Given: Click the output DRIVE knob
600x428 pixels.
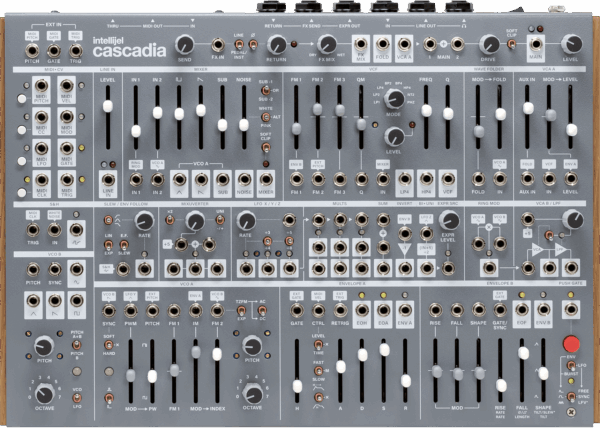Looking at the screenshot, I should pyautogui.click(x=489, y=43).
